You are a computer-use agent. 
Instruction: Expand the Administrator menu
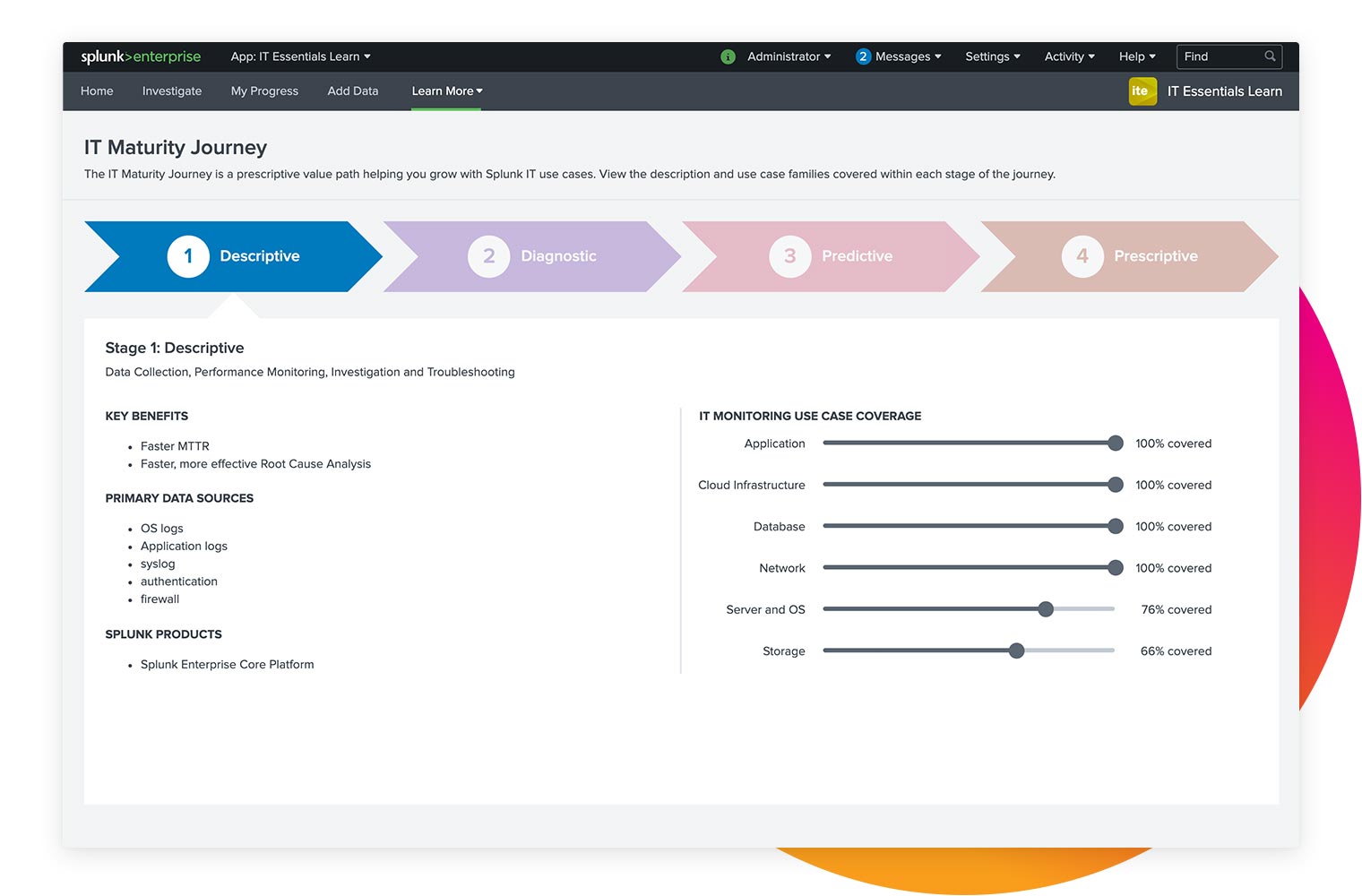click(x=789, y=56)
